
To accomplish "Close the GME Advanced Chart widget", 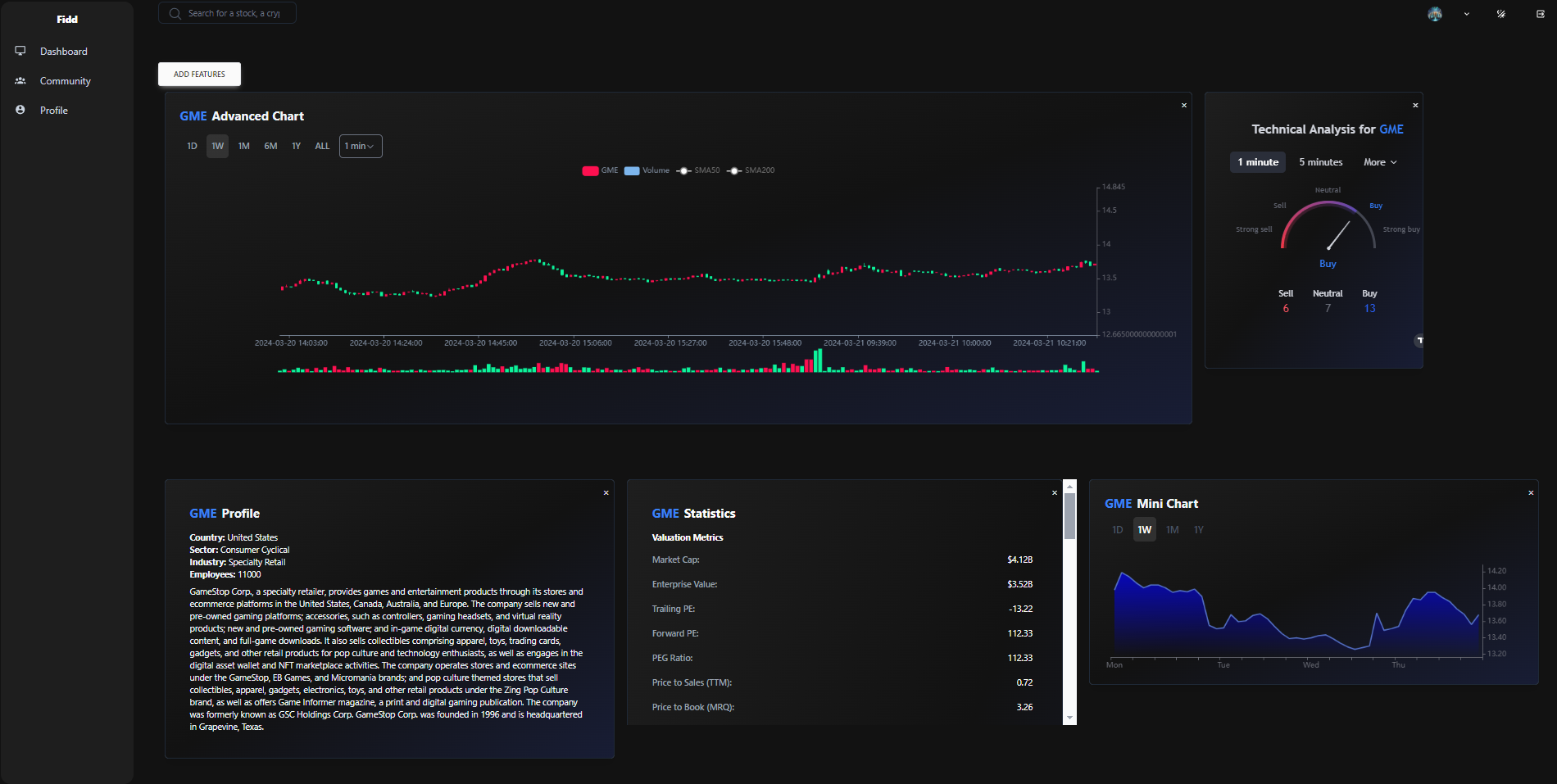I will [1184, 106].
